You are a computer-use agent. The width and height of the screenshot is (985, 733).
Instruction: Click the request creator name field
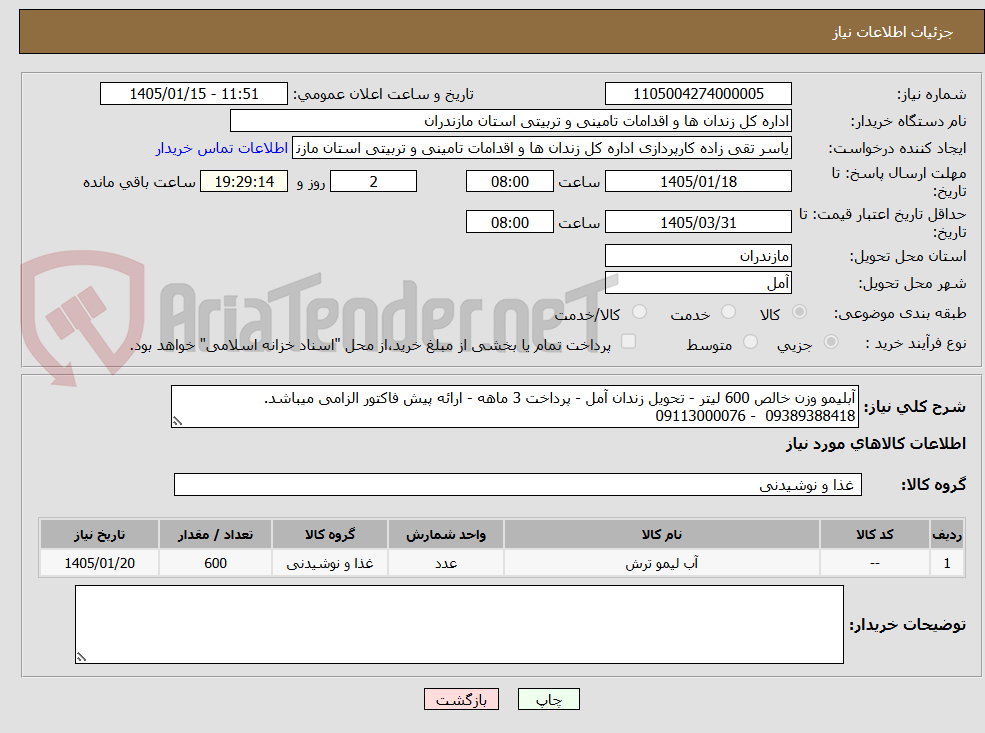click(541, 148)
